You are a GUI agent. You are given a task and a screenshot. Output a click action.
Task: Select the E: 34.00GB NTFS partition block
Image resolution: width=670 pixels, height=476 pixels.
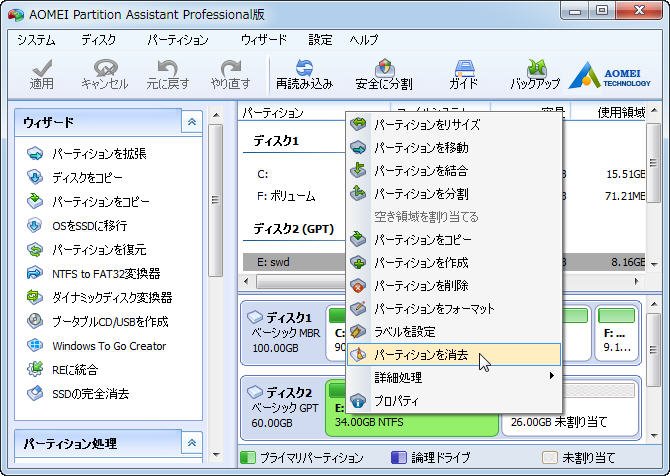[x=412, y=408]
